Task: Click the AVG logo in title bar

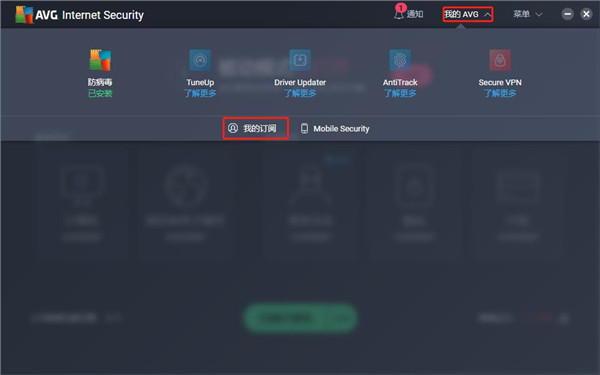Action: [x=24, y=15]
